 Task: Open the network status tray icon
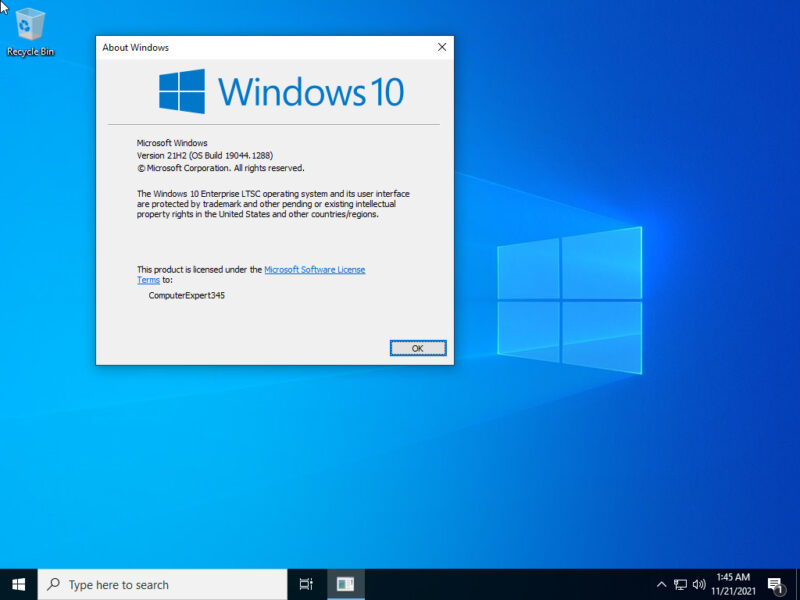click(681, 584)
